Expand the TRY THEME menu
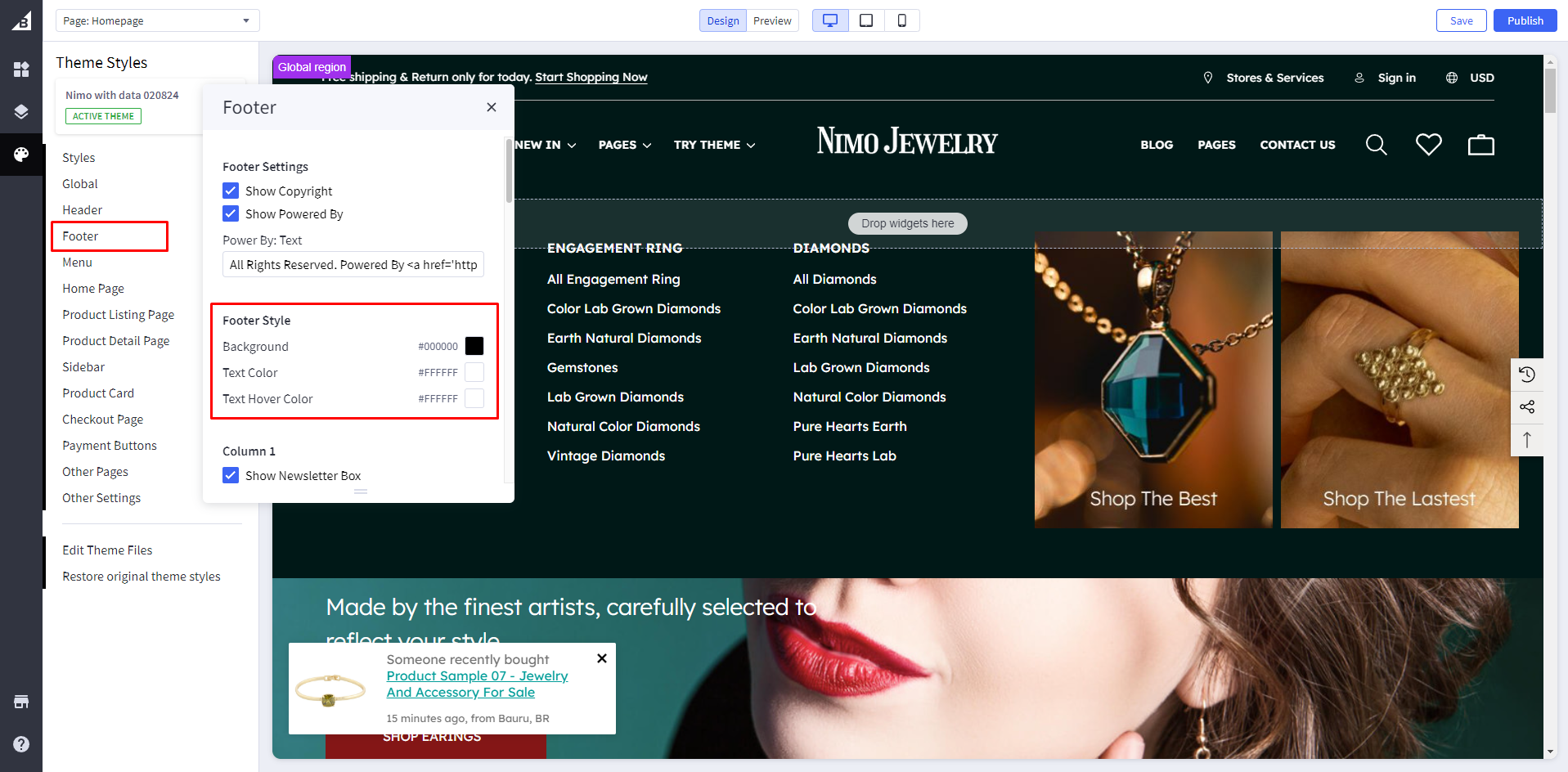1568x772 pixels. click(x=714, y=145)
